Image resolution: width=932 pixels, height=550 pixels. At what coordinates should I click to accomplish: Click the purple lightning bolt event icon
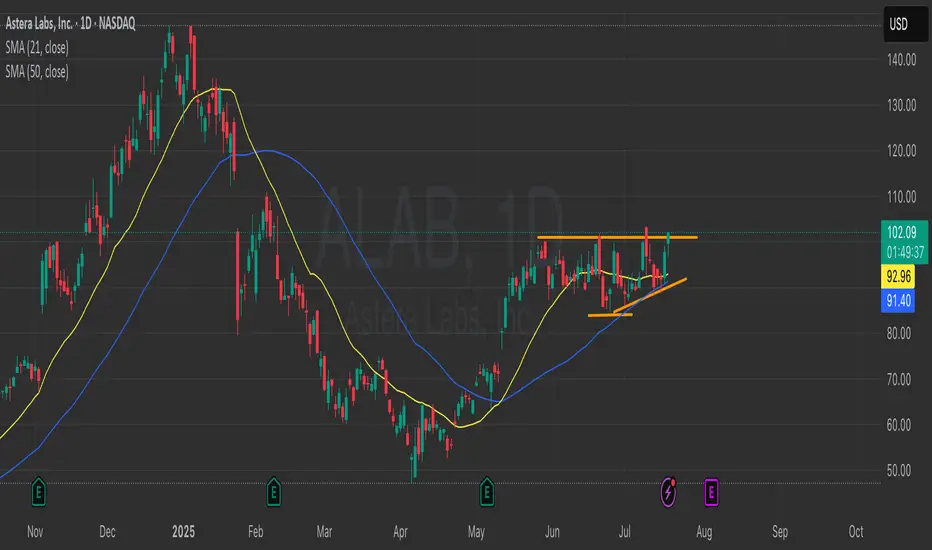click(668, 492)
